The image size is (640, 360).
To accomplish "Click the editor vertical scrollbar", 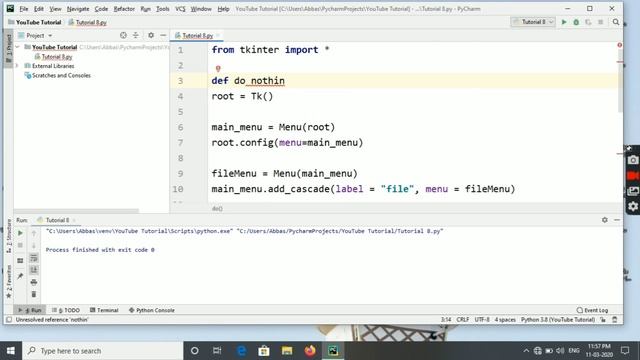I will pos(620,82).
